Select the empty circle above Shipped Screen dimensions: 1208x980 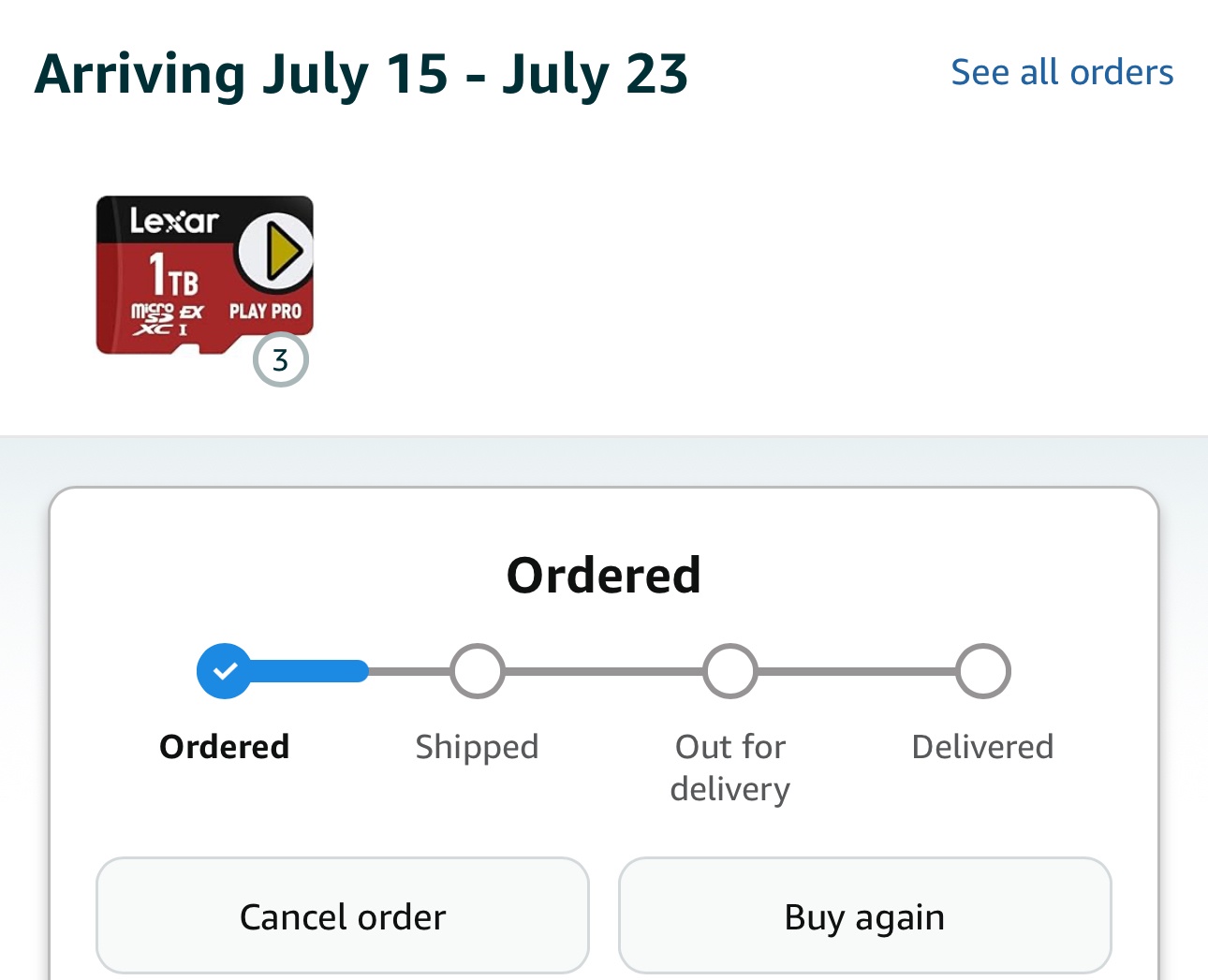[478, 671]
